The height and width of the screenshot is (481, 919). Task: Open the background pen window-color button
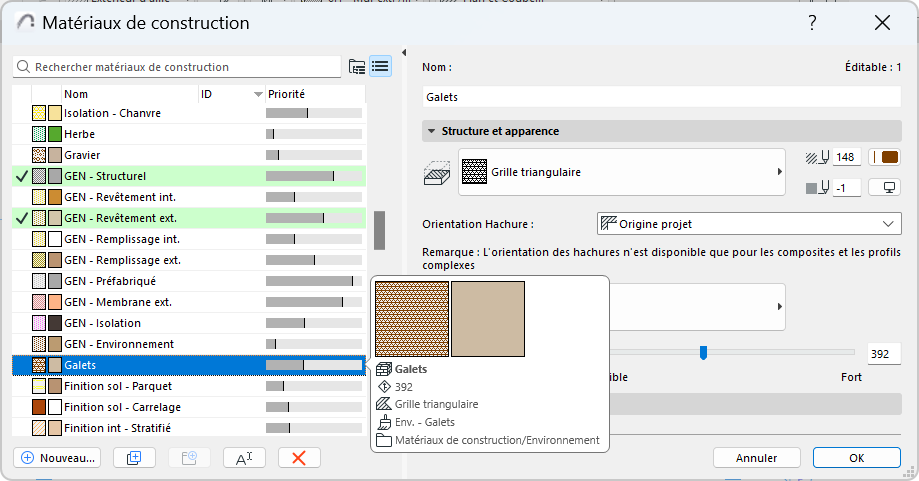(x=885, y=187)
